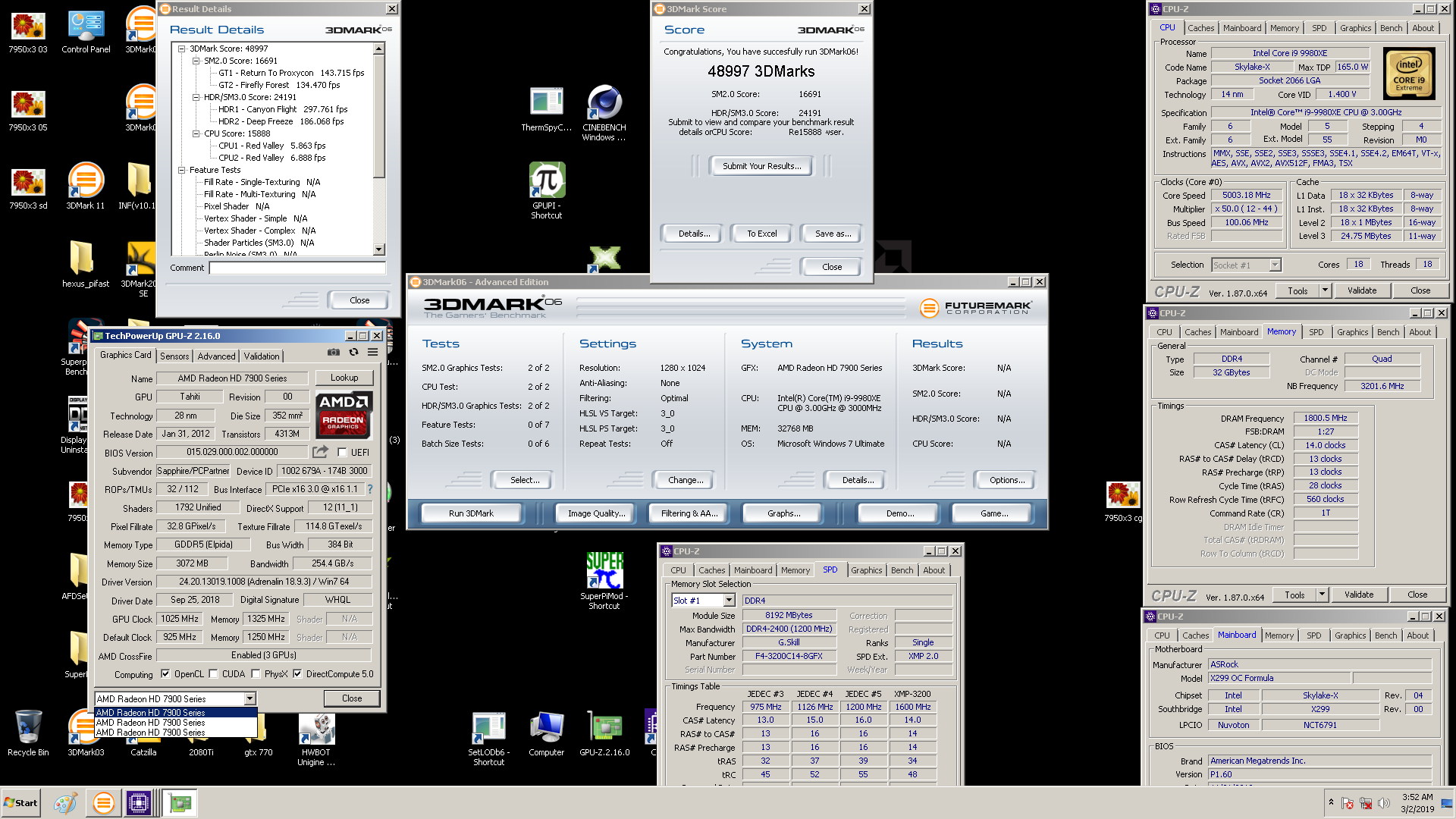1456x819 pixels.
Task: Click the To Excel button
Action: pos(761,234)
